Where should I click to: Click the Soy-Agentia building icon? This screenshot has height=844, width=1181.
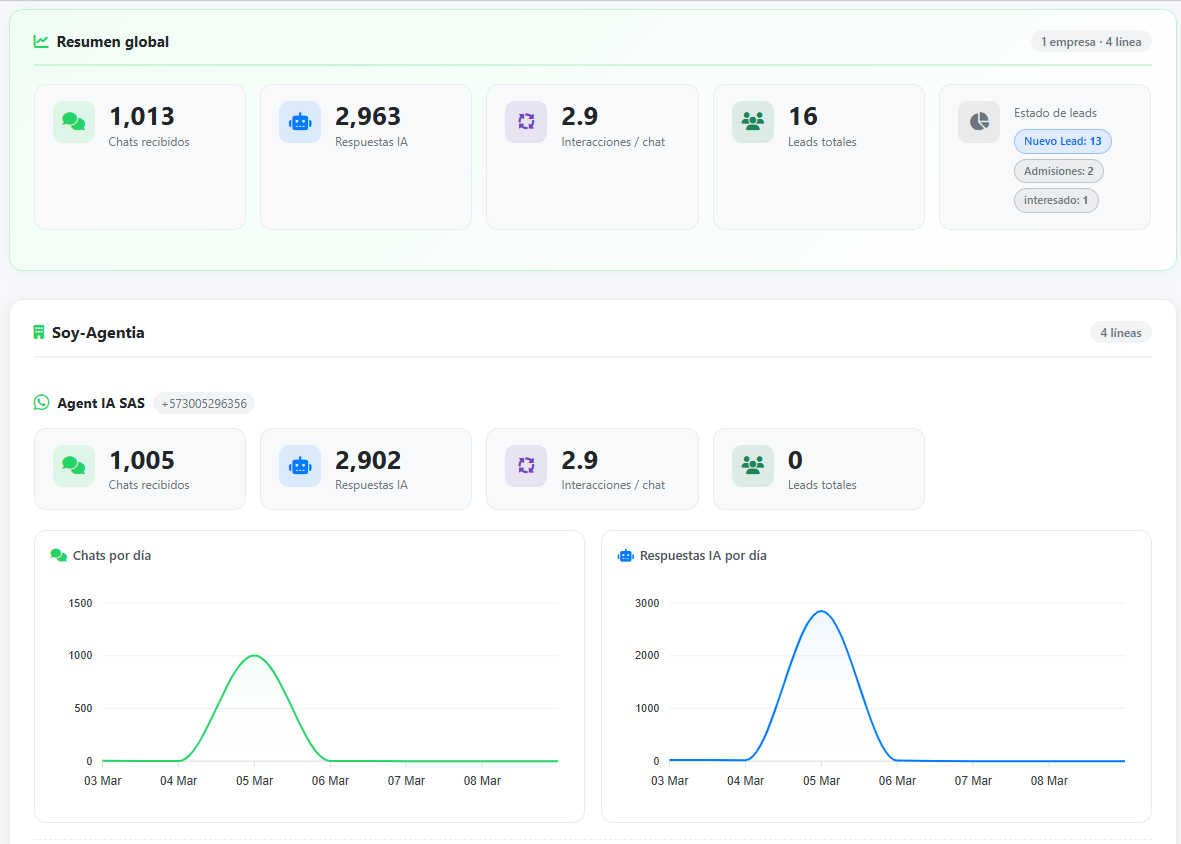[39, 332]
